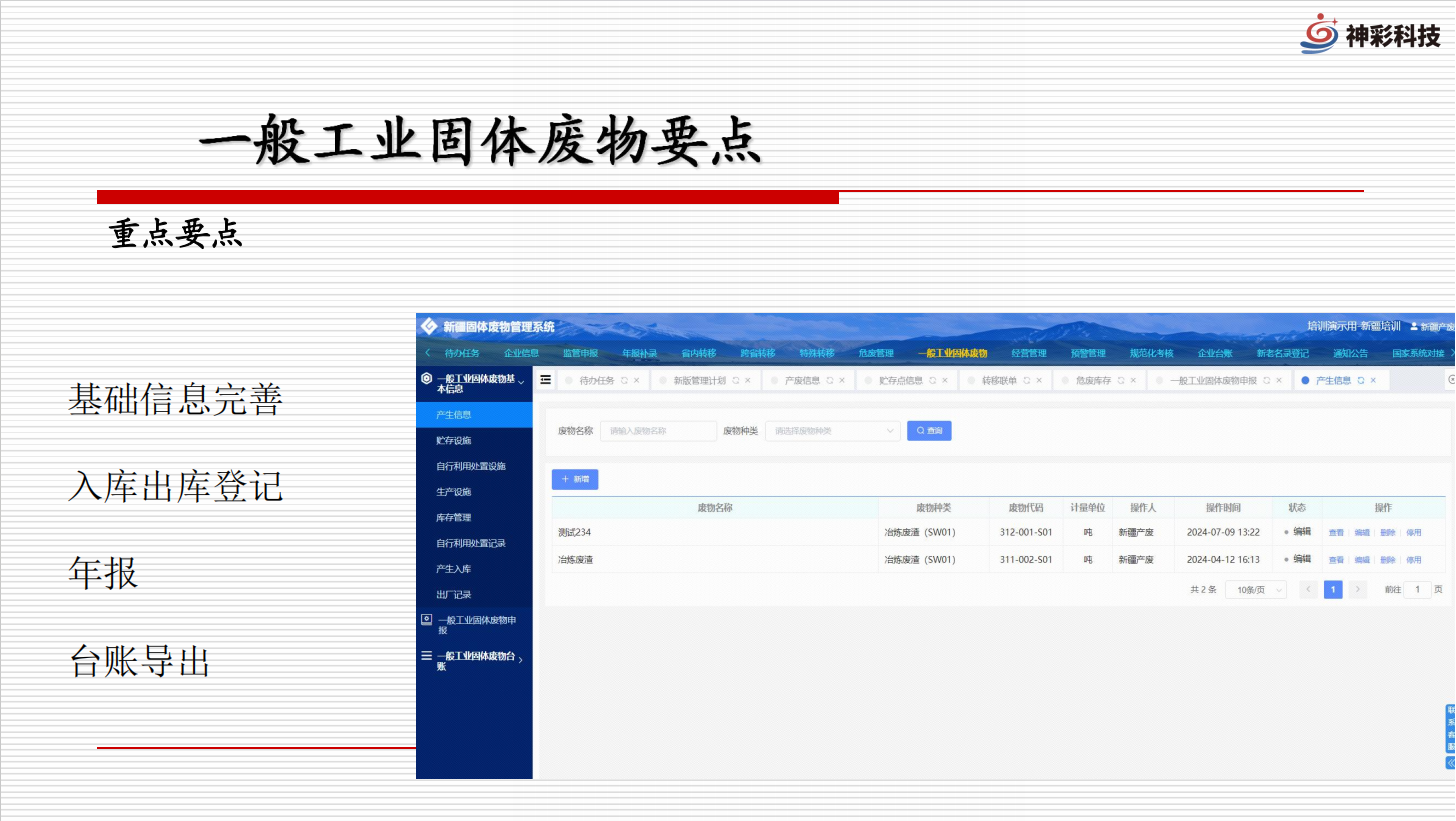This screenshot has height=821, width=1456.
Task: Collapse 一般工业固体废物基本信息 sidebar section
Action: pos(521,381)
